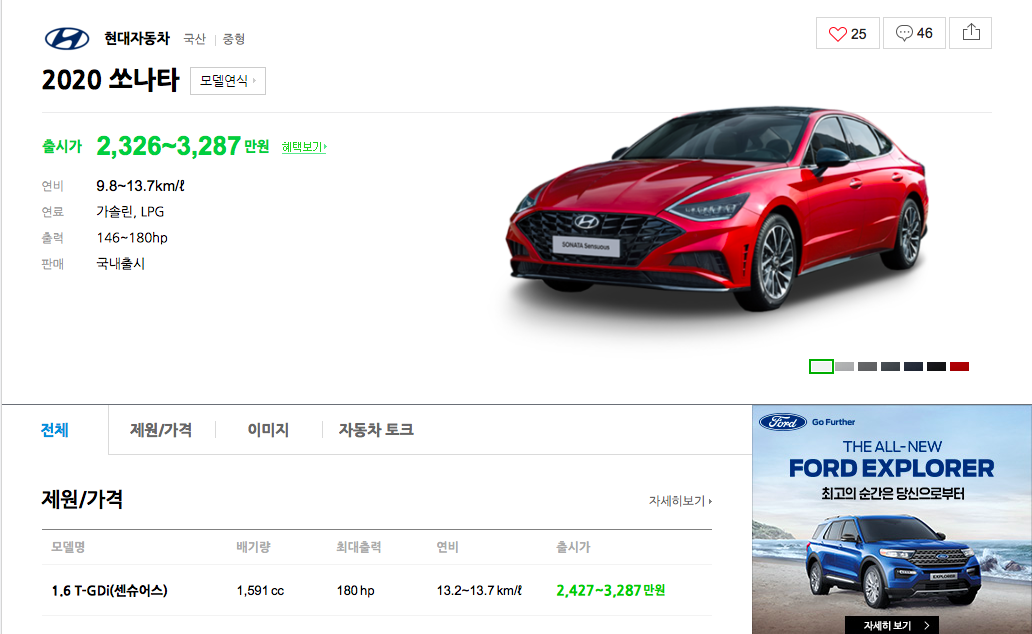The image size is (1032, 634).
Task: Click the 모델명 column header
Action: point(68,547)
